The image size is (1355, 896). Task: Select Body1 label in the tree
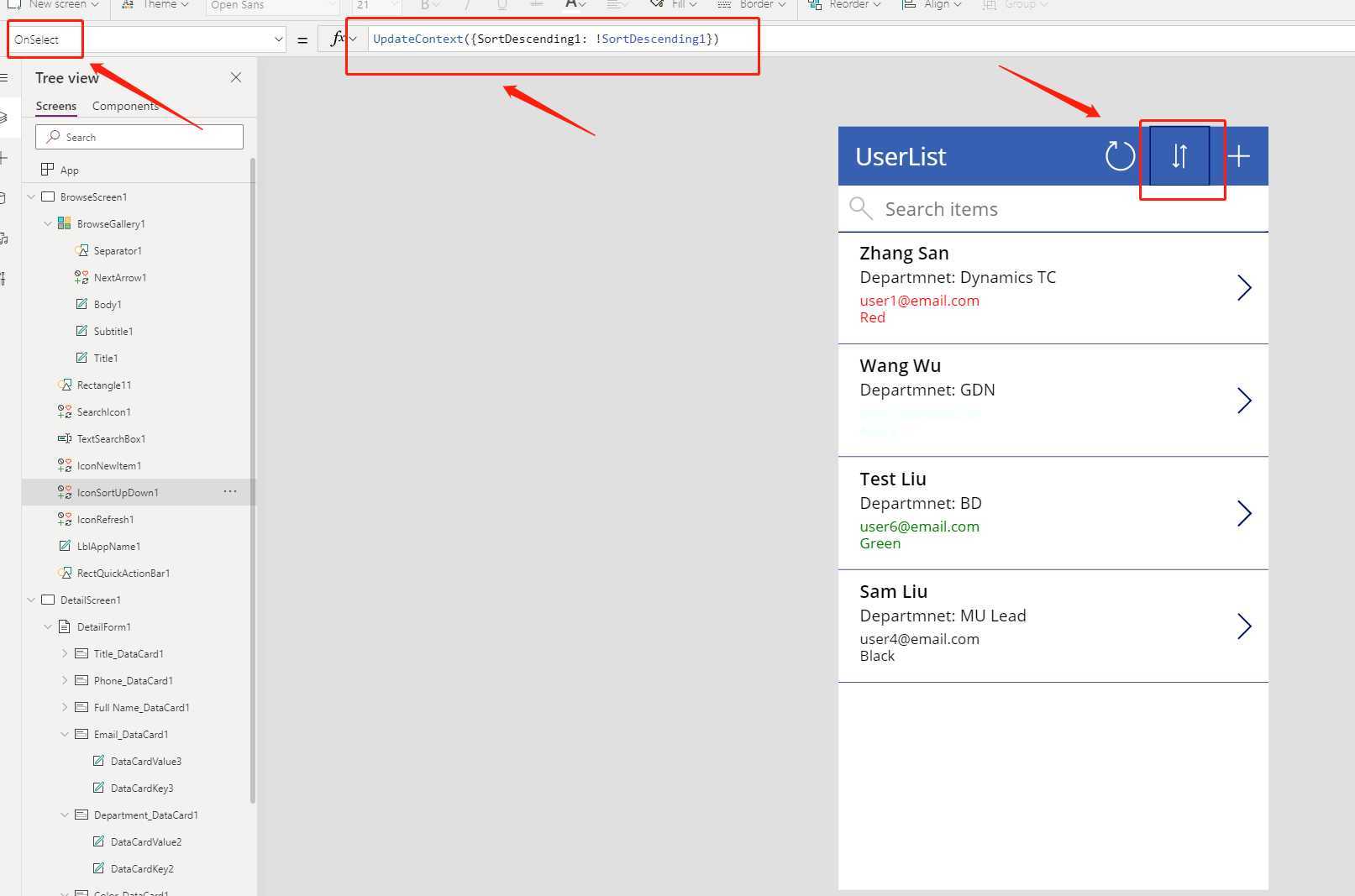(x=108, y=304)
